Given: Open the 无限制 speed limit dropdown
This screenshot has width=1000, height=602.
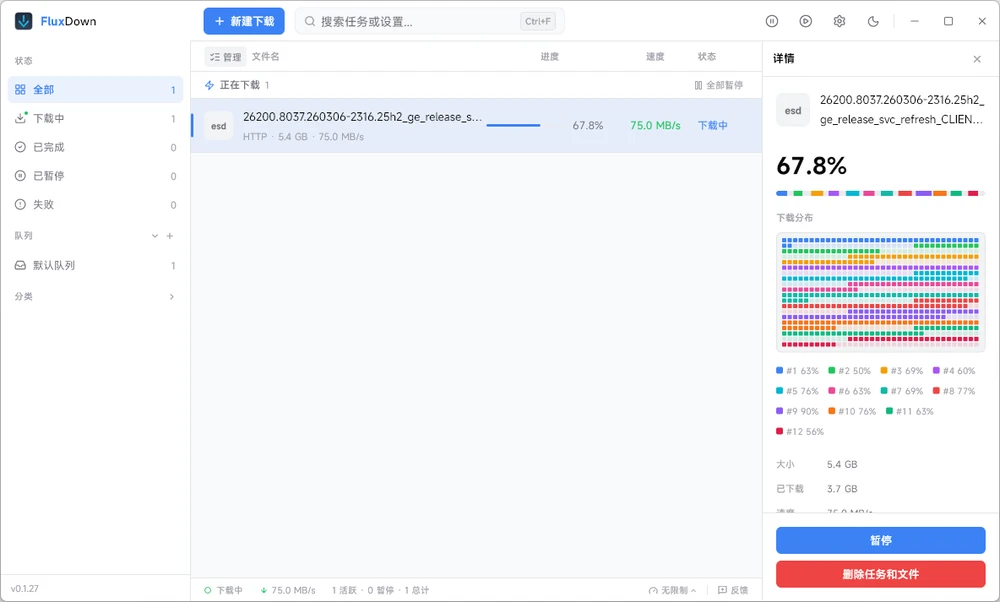Looking at the screenshot, I should point(673,590).
